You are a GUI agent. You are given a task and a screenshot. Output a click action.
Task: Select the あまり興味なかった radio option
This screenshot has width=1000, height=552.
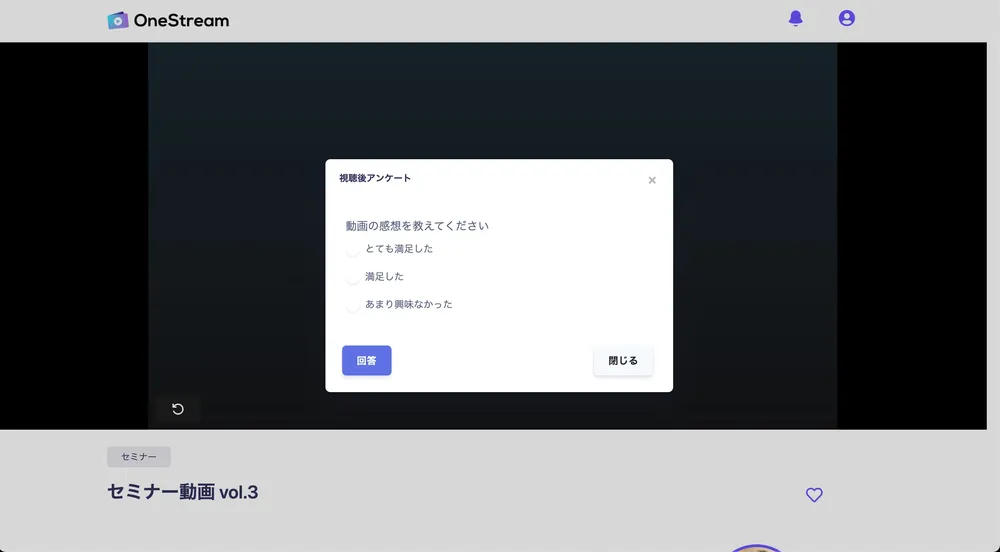pos(352,305)
